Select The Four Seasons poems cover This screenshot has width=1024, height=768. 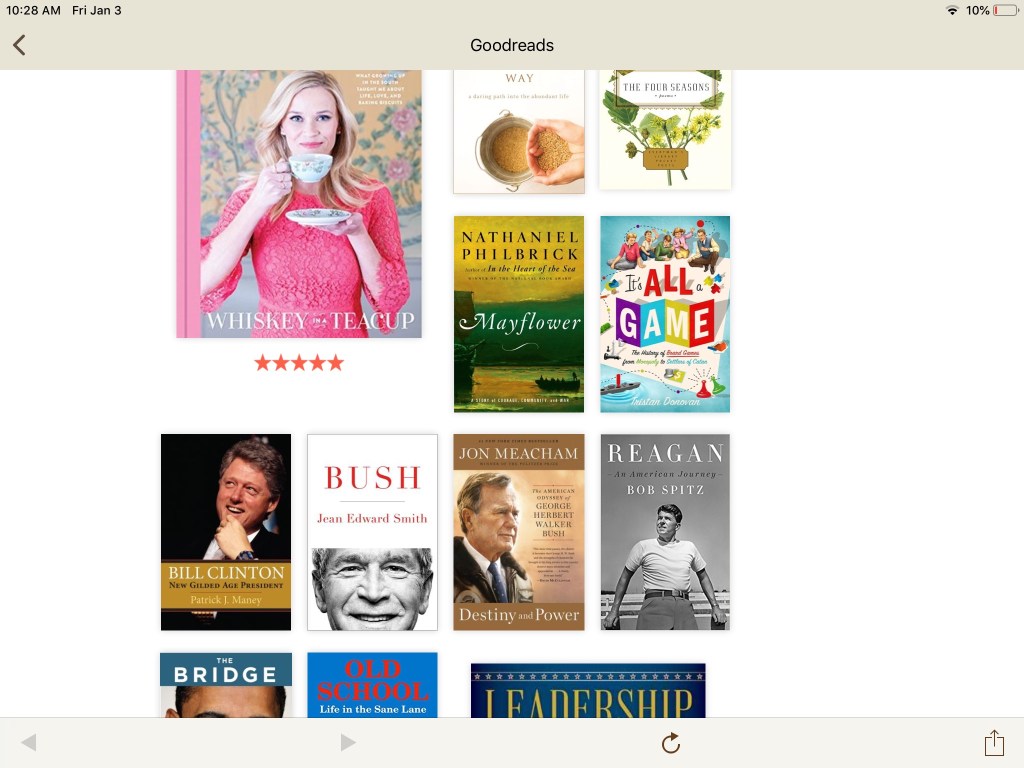click(665, 130)
